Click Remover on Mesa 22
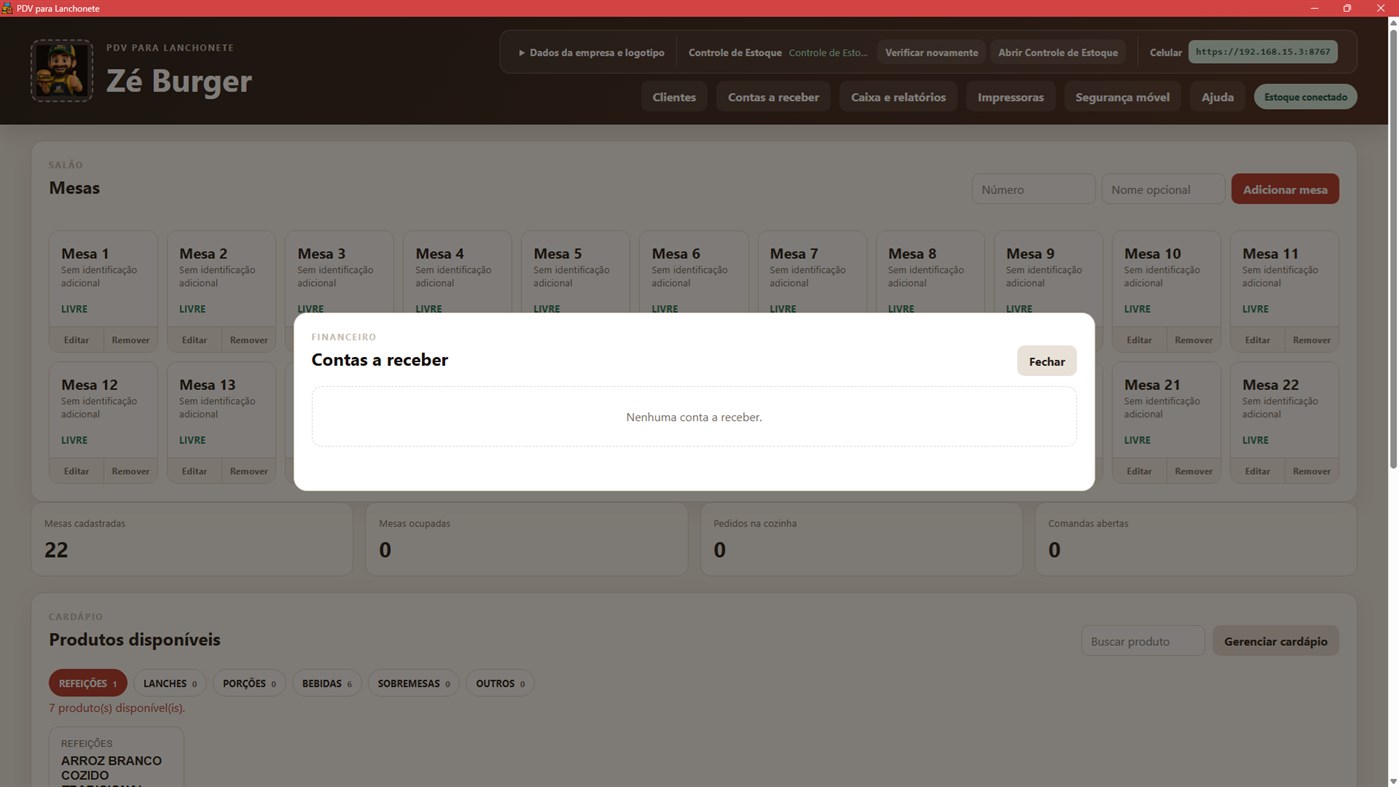The height and width of the screenshot is (787, 1399). point(1311,471)
